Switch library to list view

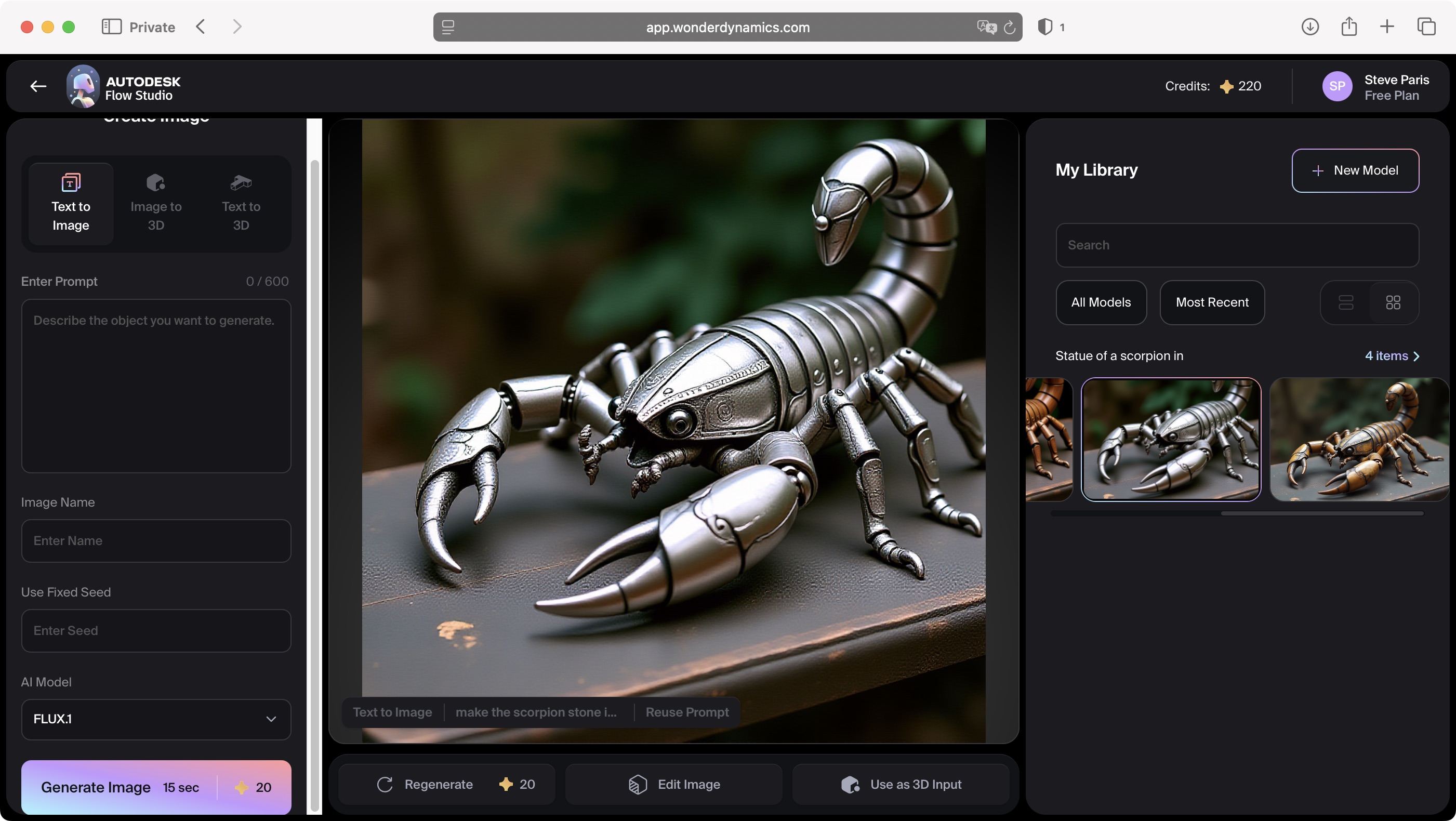(1346, 302)
